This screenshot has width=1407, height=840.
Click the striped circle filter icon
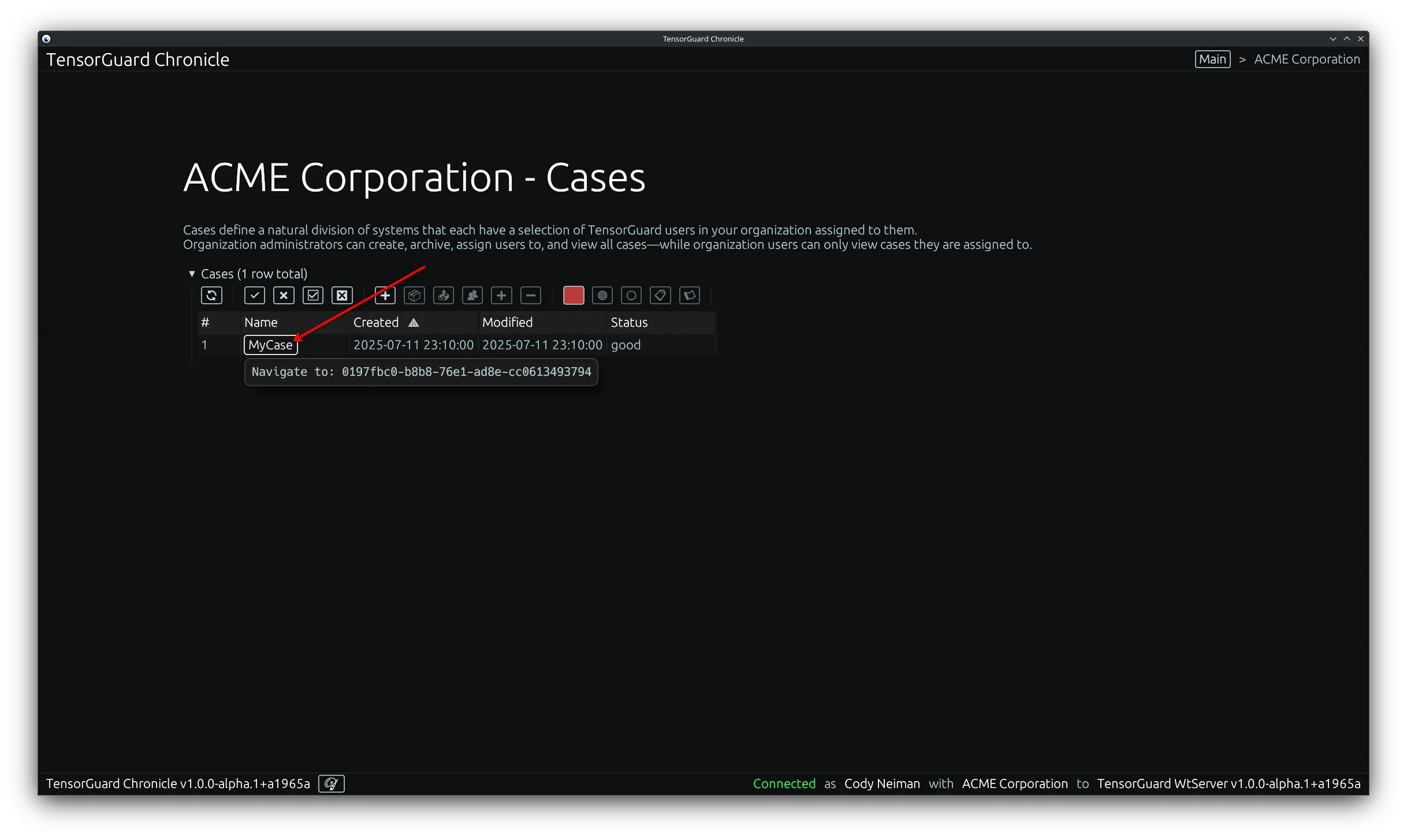point(602,295)
